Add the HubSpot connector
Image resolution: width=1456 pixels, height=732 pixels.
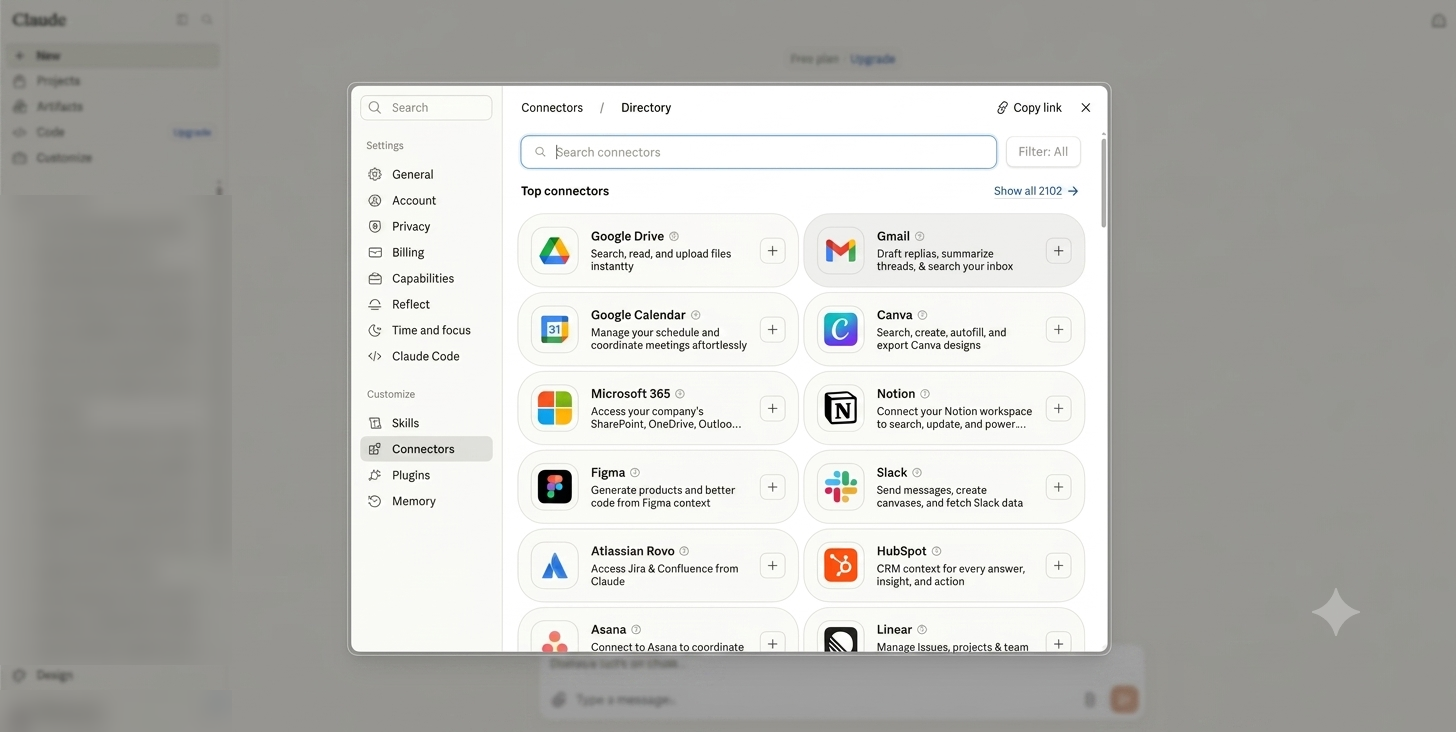1058,566
